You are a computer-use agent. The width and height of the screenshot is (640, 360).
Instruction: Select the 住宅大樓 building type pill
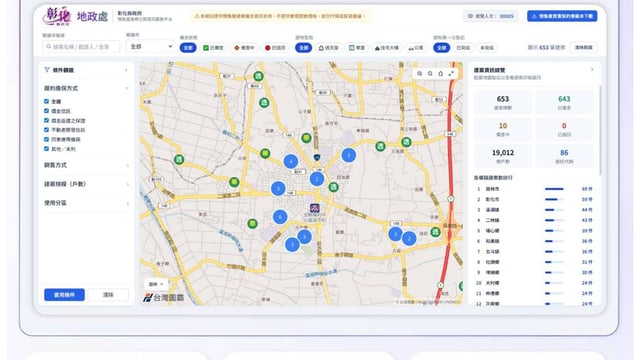tap(386, 48)
